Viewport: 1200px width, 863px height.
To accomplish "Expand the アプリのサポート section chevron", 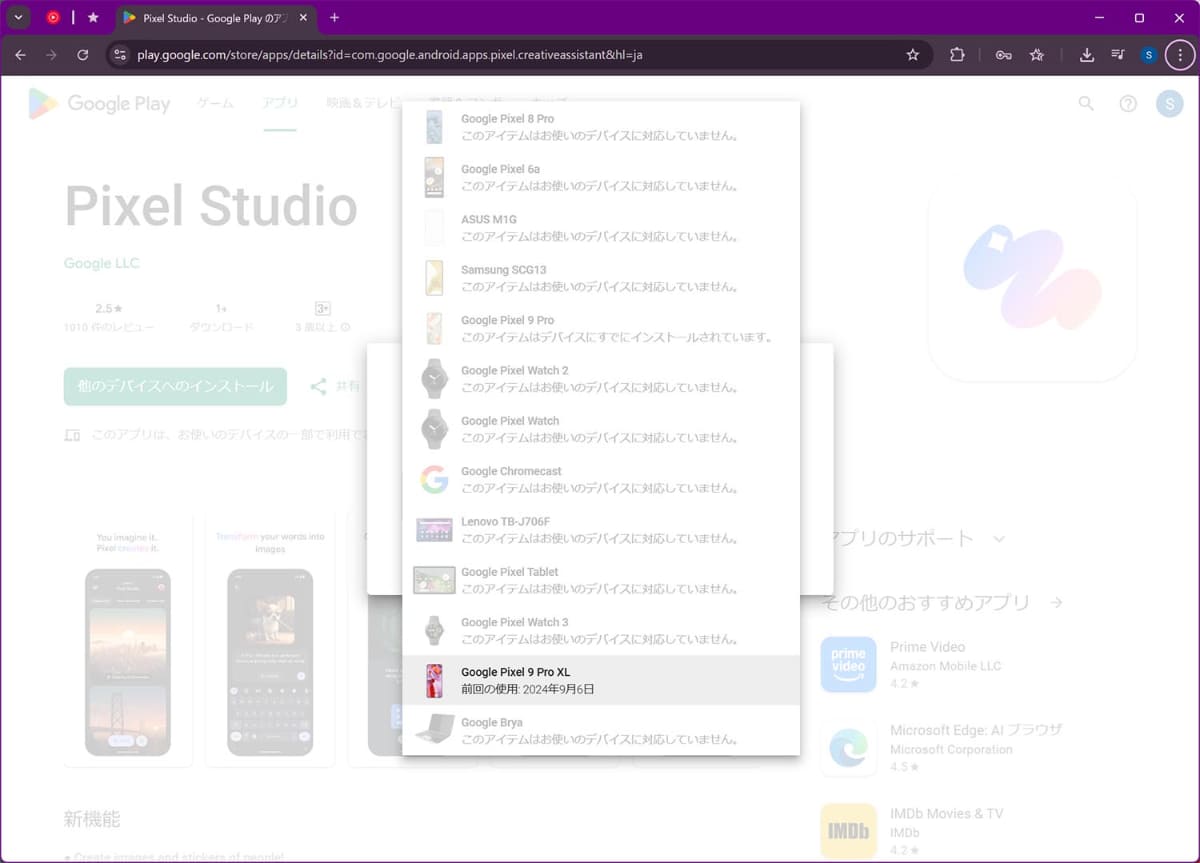I will 1000,538.
